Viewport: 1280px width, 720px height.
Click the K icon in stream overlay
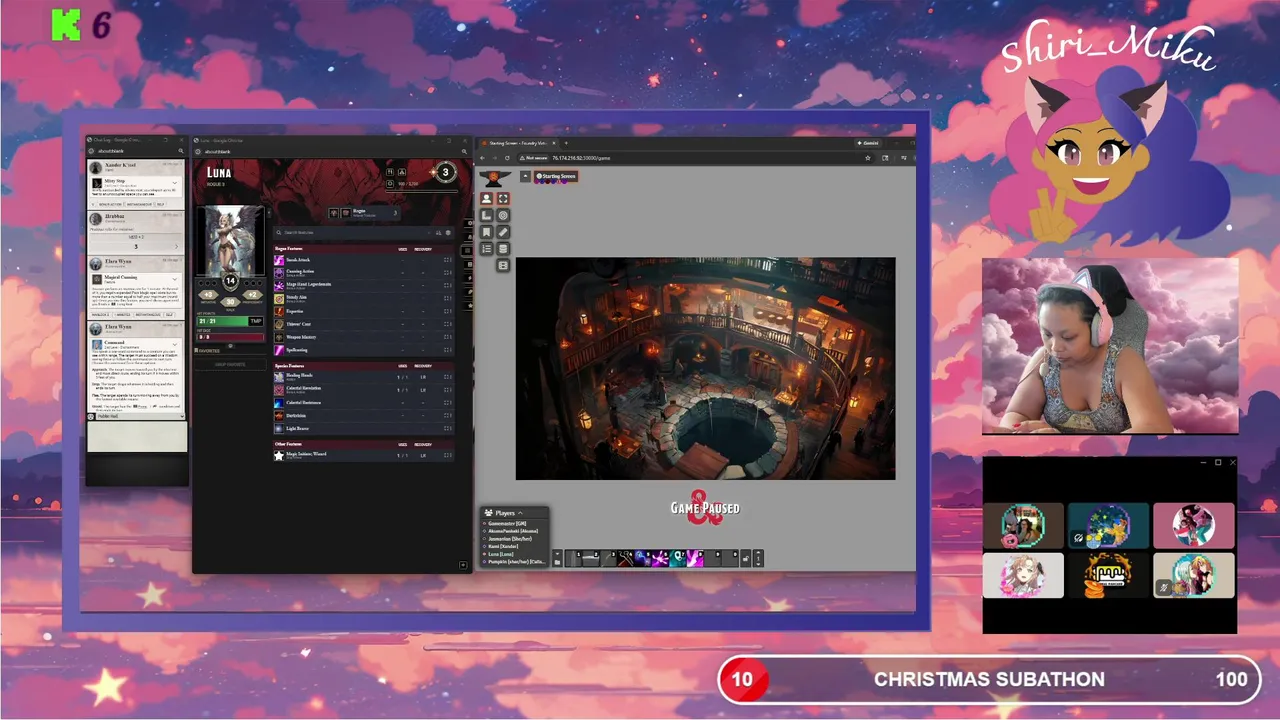66,25
